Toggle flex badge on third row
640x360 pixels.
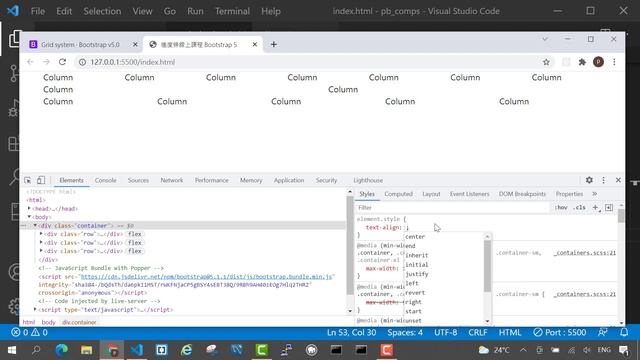click(134, 251)
